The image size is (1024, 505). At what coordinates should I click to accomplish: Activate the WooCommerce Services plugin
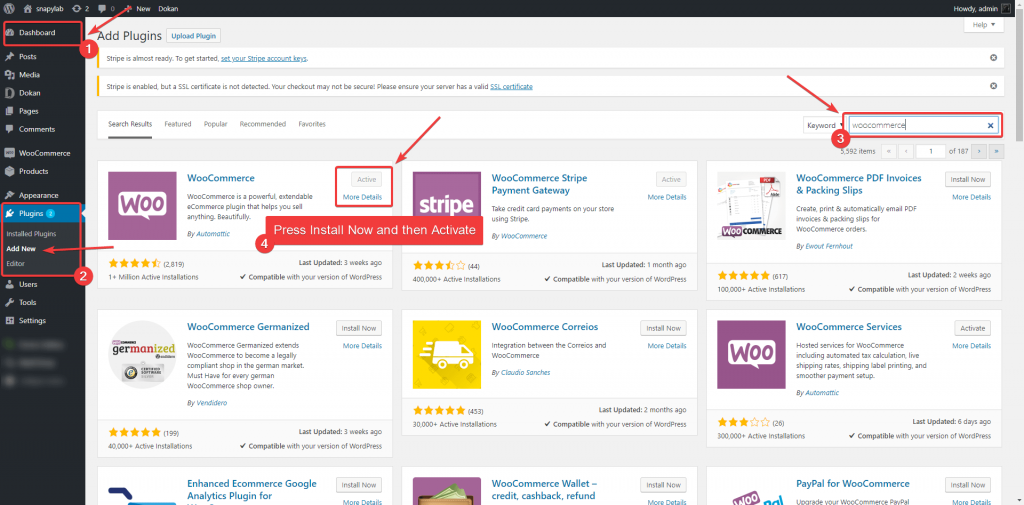click(972, 328)
